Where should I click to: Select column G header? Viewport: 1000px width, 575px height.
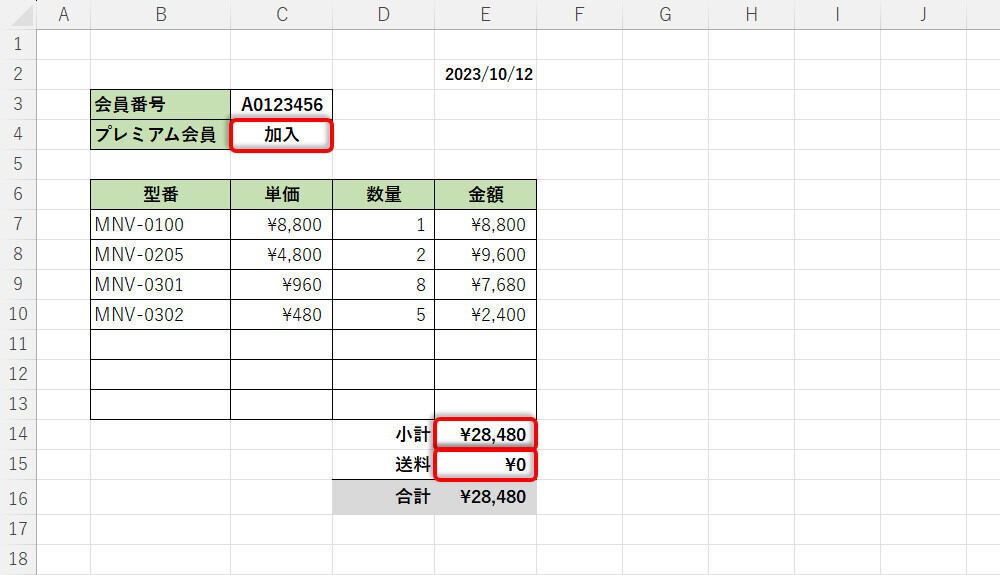pos(666,15)
